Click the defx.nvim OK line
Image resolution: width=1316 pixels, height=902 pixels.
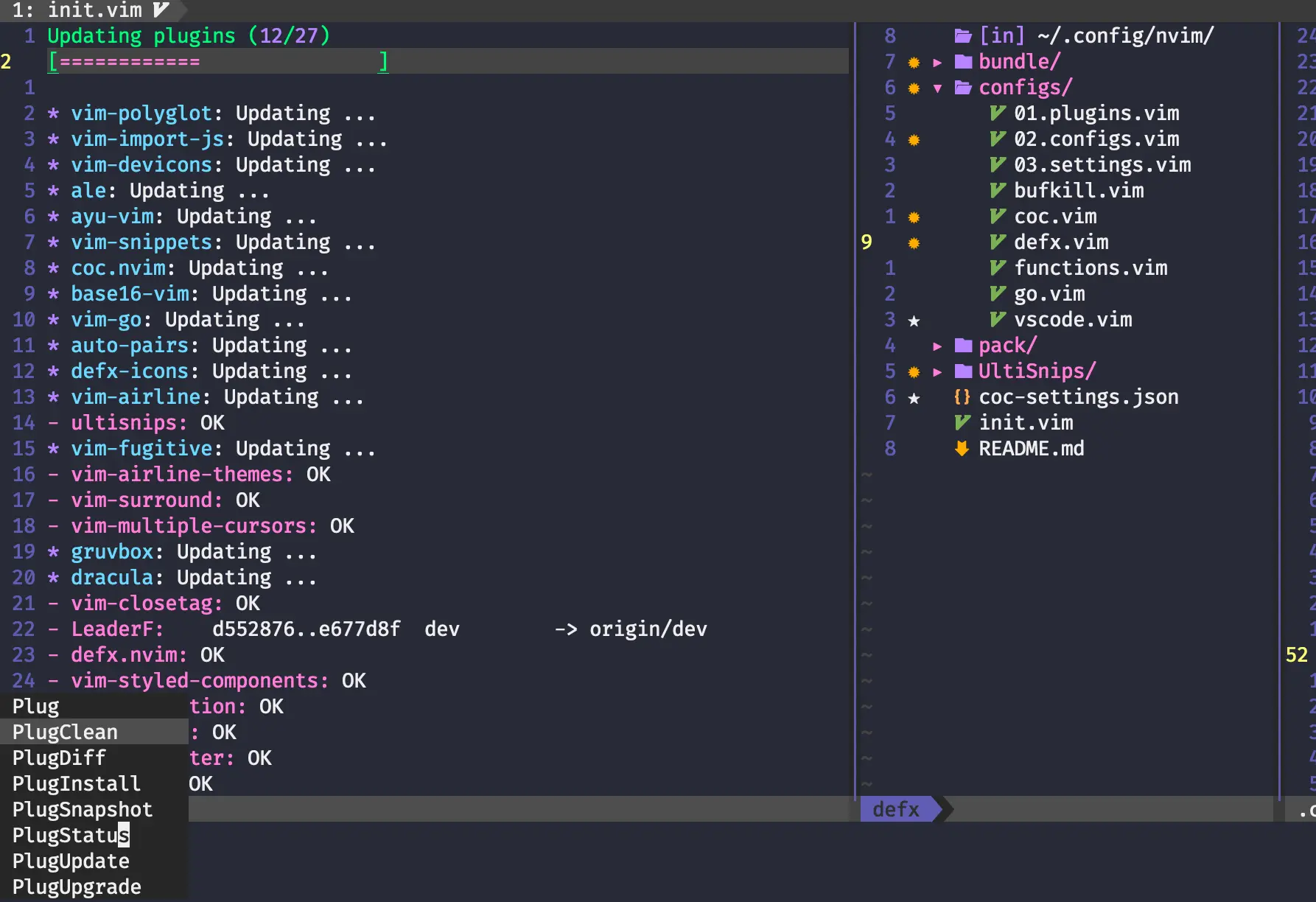136,655
